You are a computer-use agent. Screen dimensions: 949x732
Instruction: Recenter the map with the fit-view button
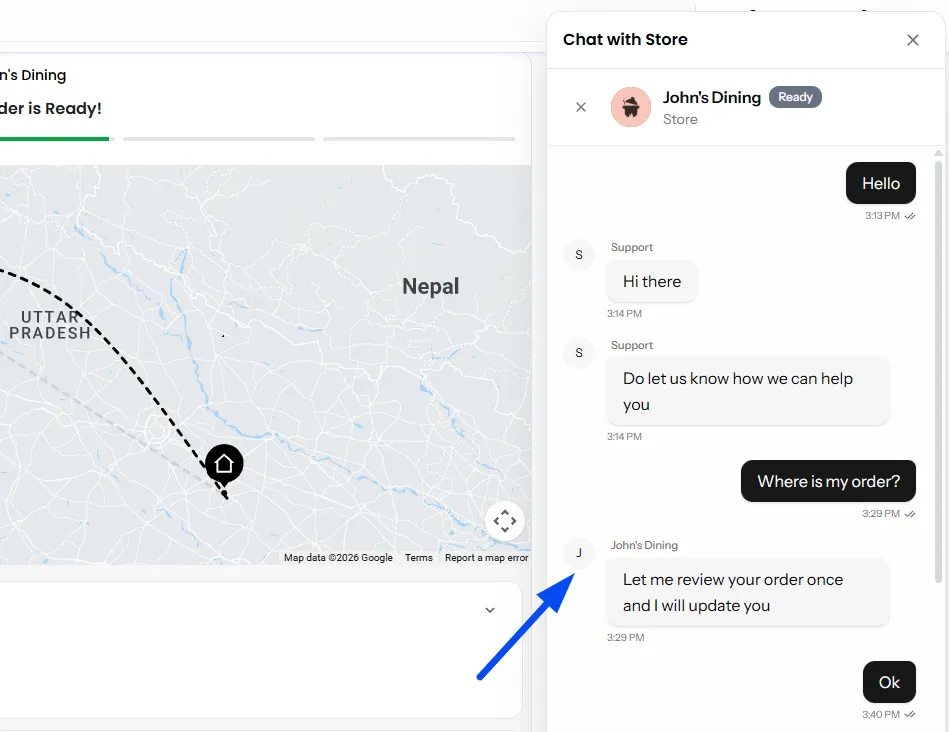(x=505, y=521)
